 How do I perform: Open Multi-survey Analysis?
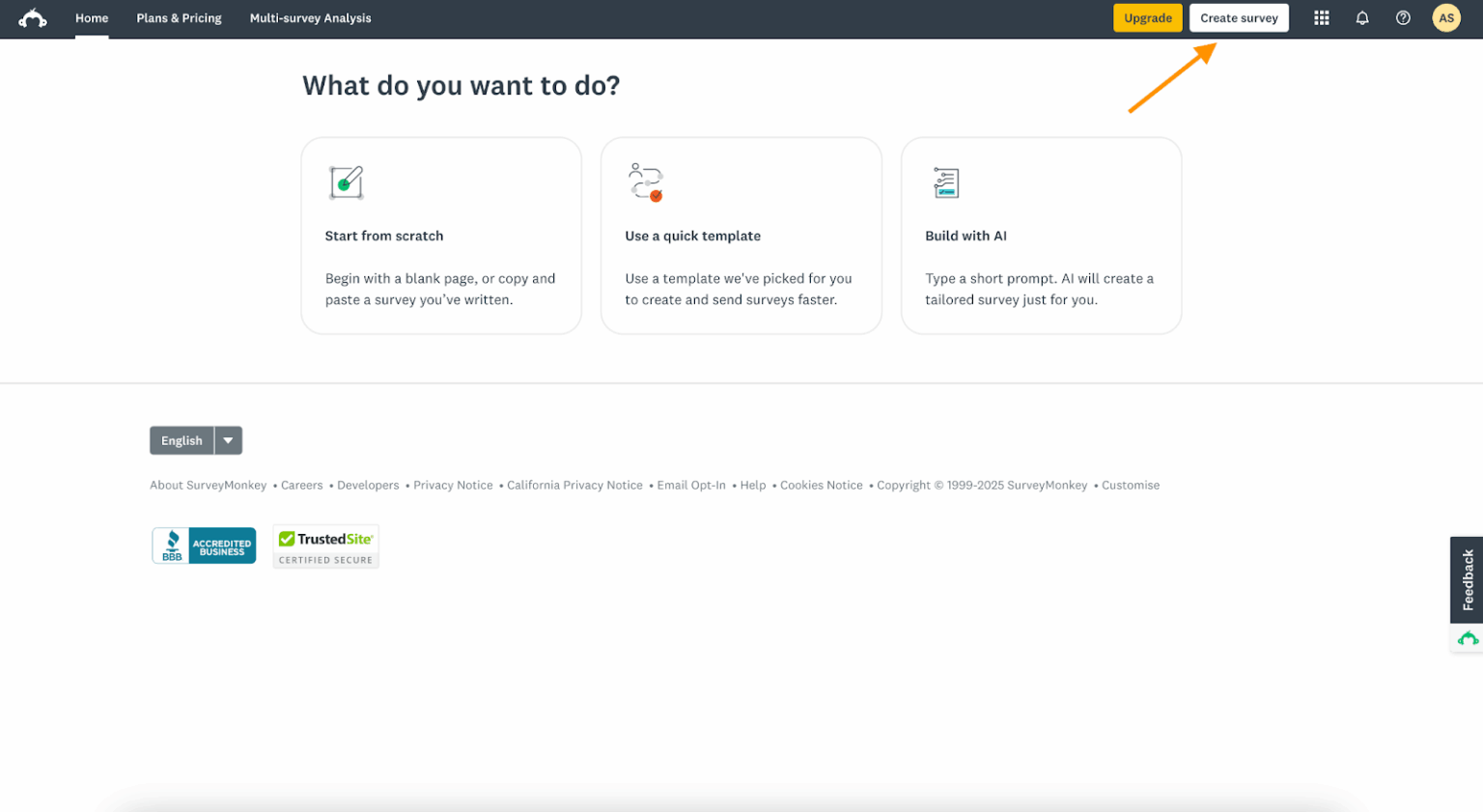pyautogui.click(x=310, y=17)
